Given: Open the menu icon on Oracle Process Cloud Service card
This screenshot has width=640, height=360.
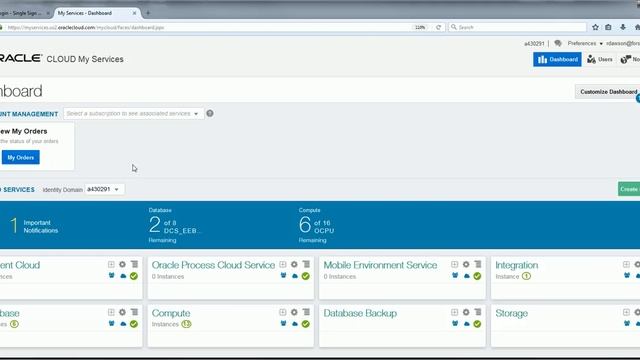Looking at the screenshot, I should 306,264.
